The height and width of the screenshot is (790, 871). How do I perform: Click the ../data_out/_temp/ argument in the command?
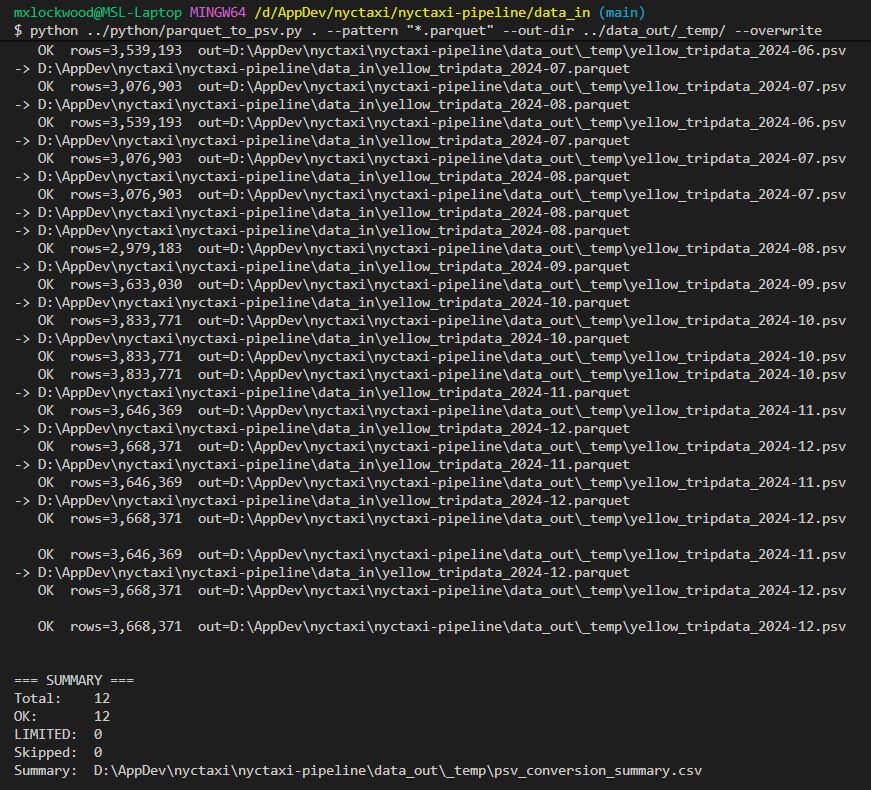654,31
